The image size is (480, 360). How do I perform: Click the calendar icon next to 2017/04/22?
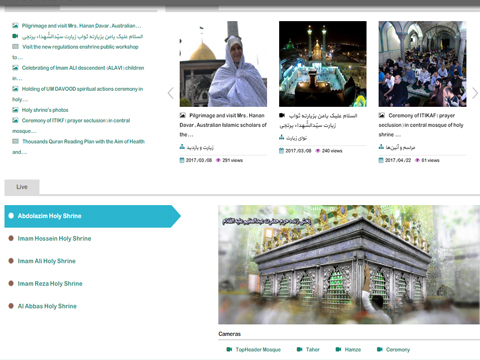pyautogui.click(x=381, y=160)
